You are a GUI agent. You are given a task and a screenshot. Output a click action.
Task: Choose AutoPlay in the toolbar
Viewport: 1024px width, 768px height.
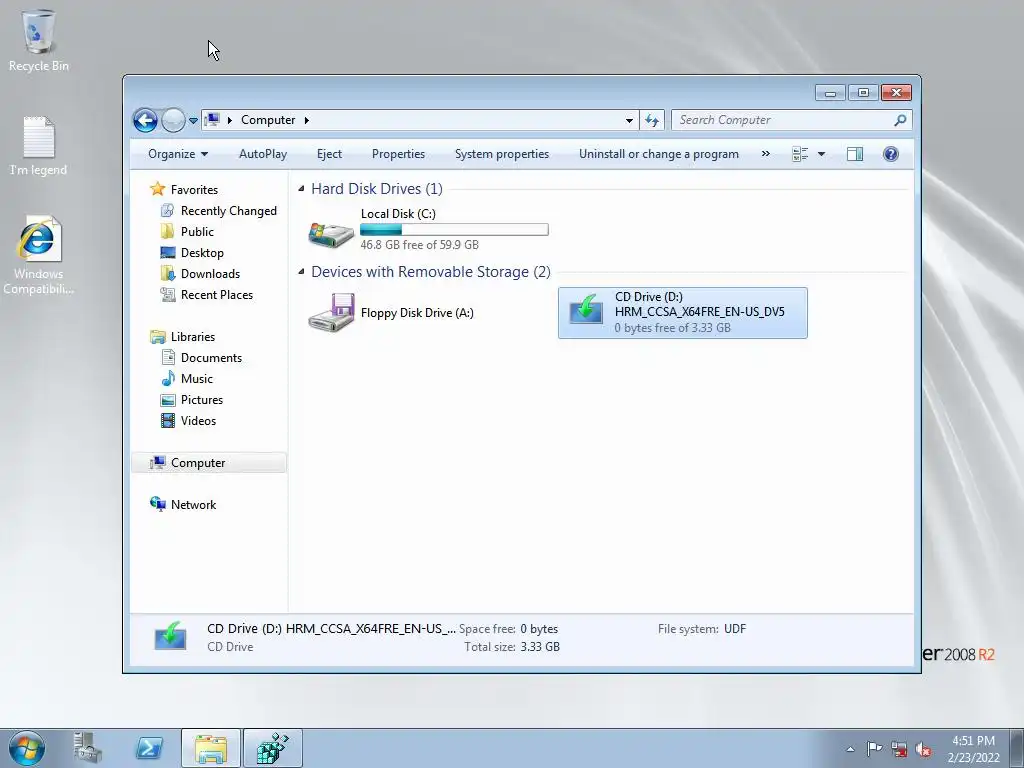click(263, 154)
